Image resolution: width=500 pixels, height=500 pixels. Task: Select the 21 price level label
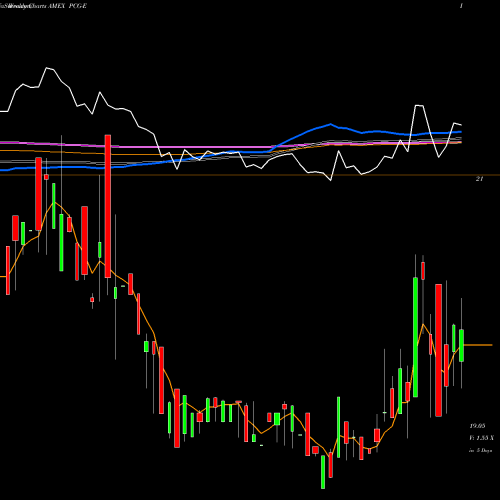(x=479, y=179)
